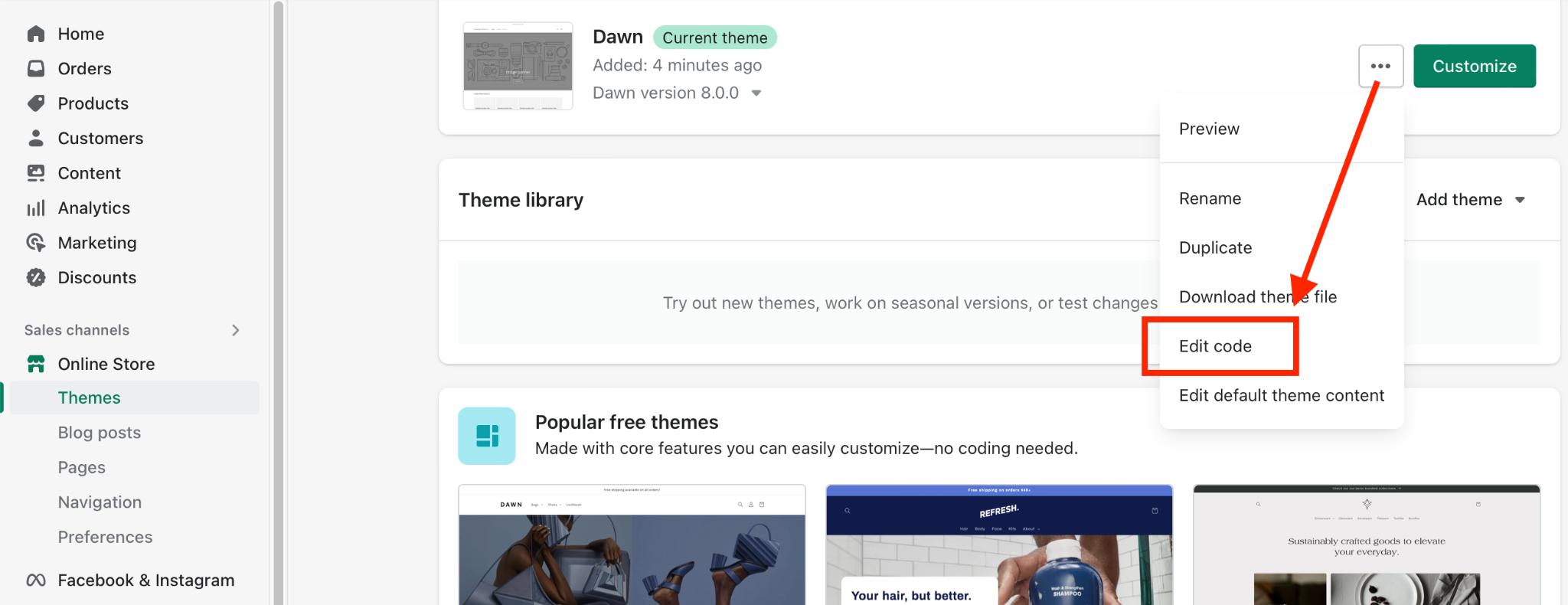Click the Orders inbox icon
This screenshot has width=1568, height=605.
coord(36,68)
